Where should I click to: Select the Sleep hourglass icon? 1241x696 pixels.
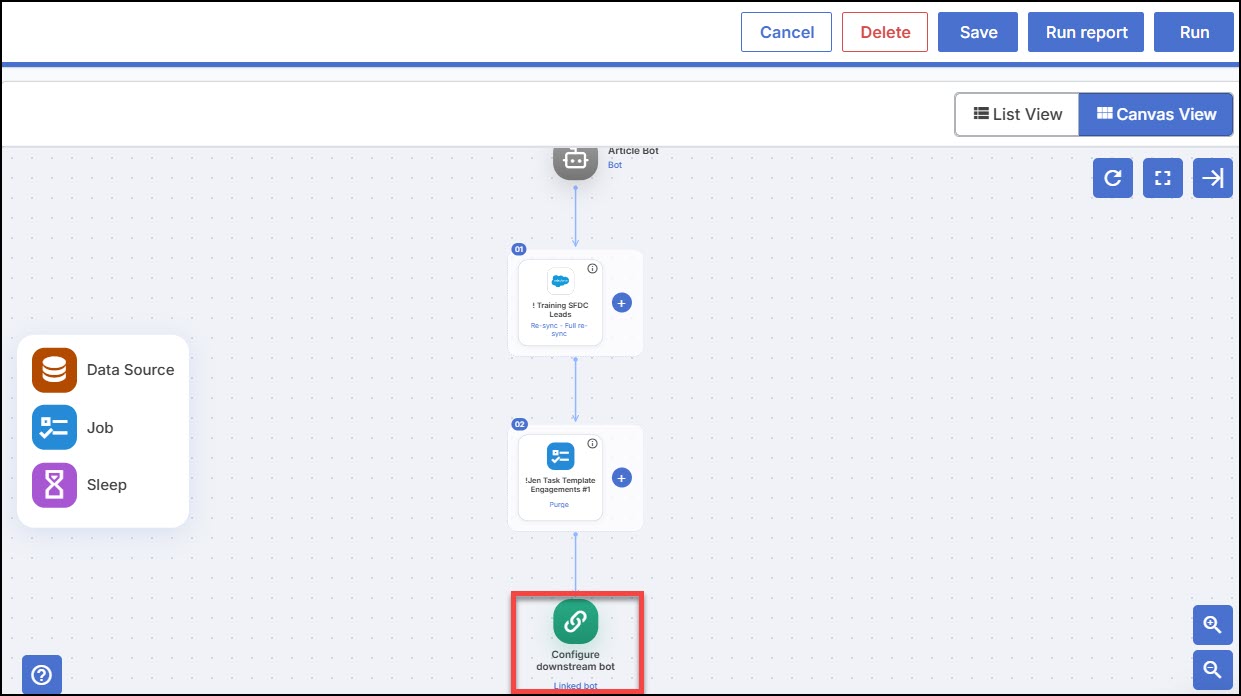tap(54, 485)
